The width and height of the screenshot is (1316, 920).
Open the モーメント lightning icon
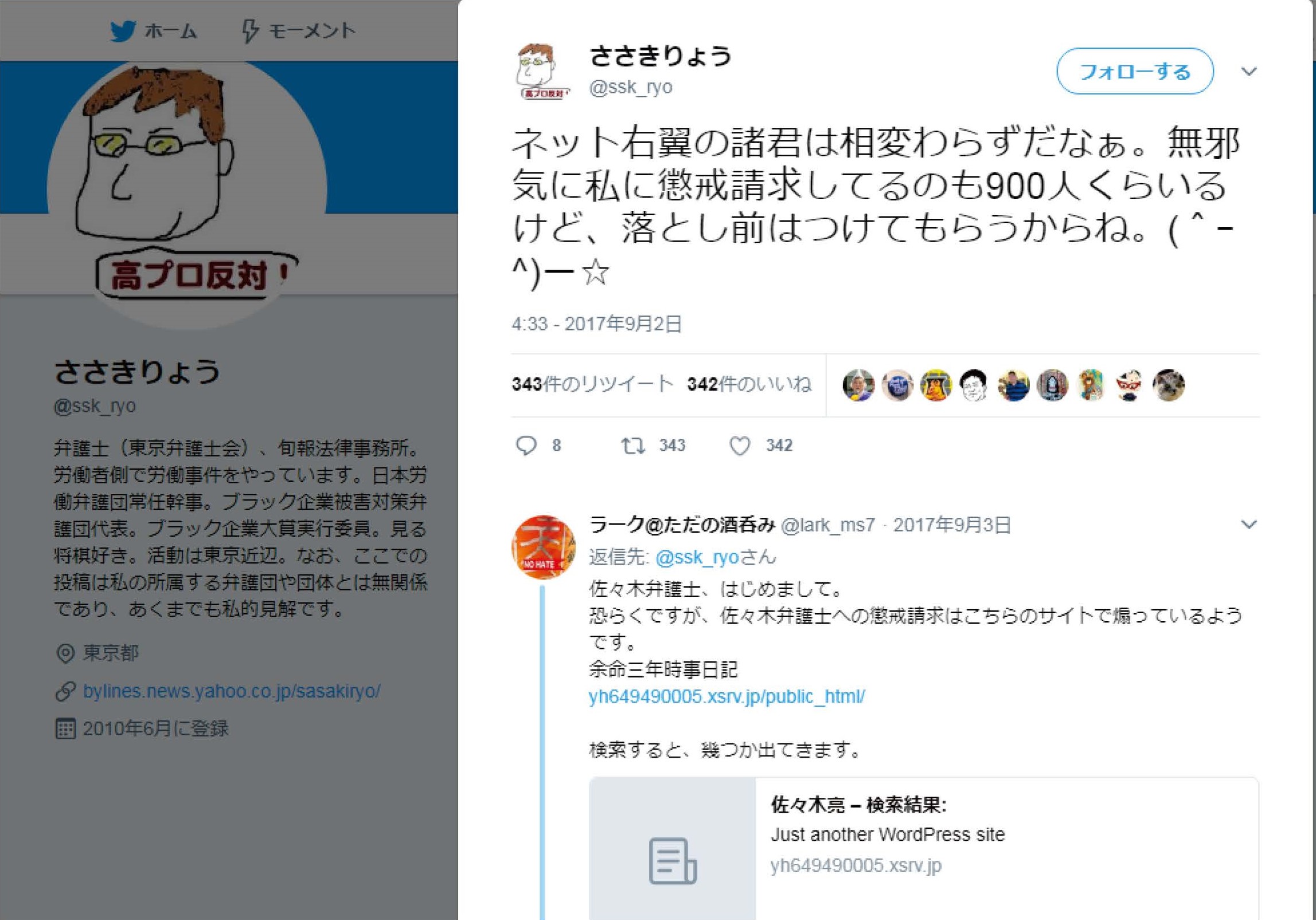coord(250,31)
